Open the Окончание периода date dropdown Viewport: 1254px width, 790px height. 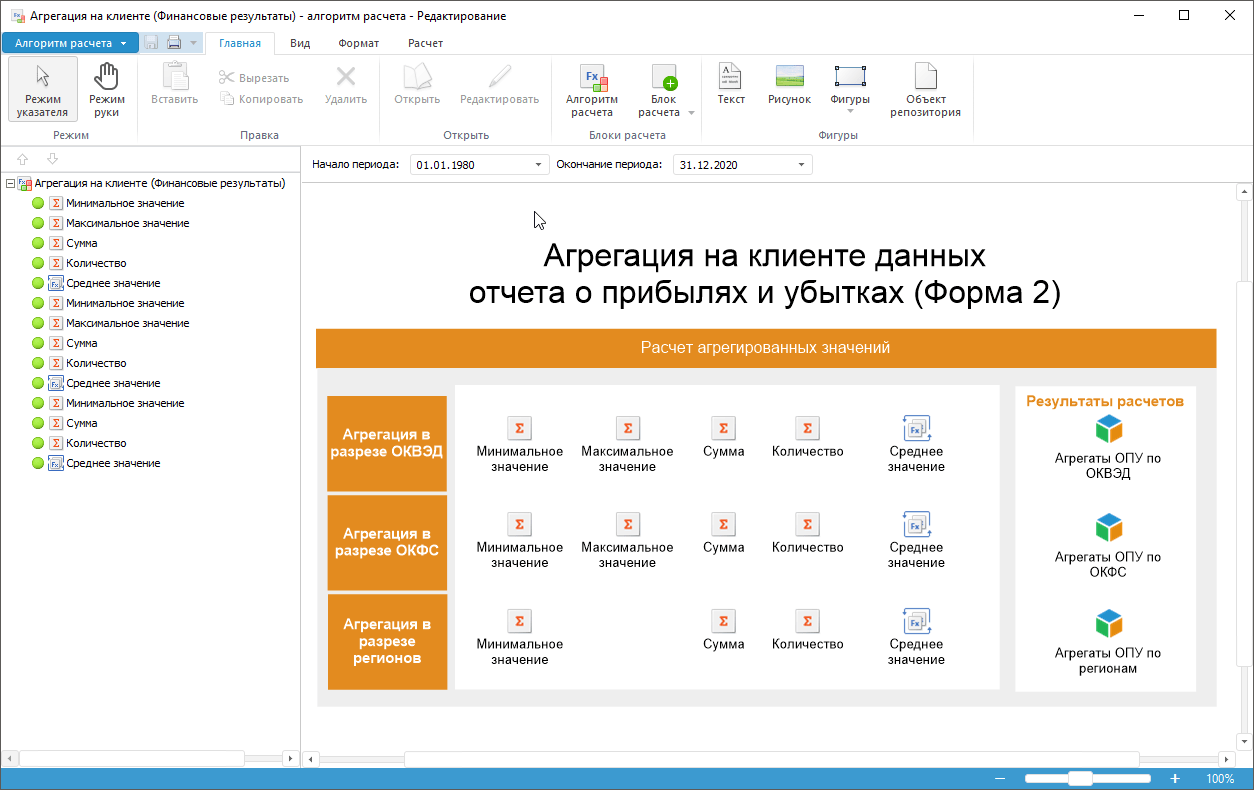pos(801,165)
